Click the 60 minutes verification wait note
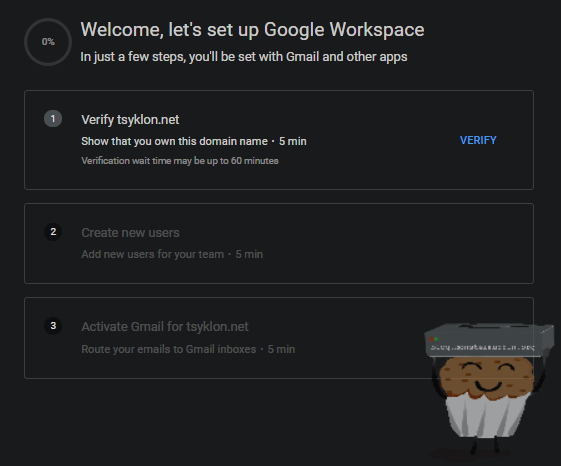 (x=180, y=161)
